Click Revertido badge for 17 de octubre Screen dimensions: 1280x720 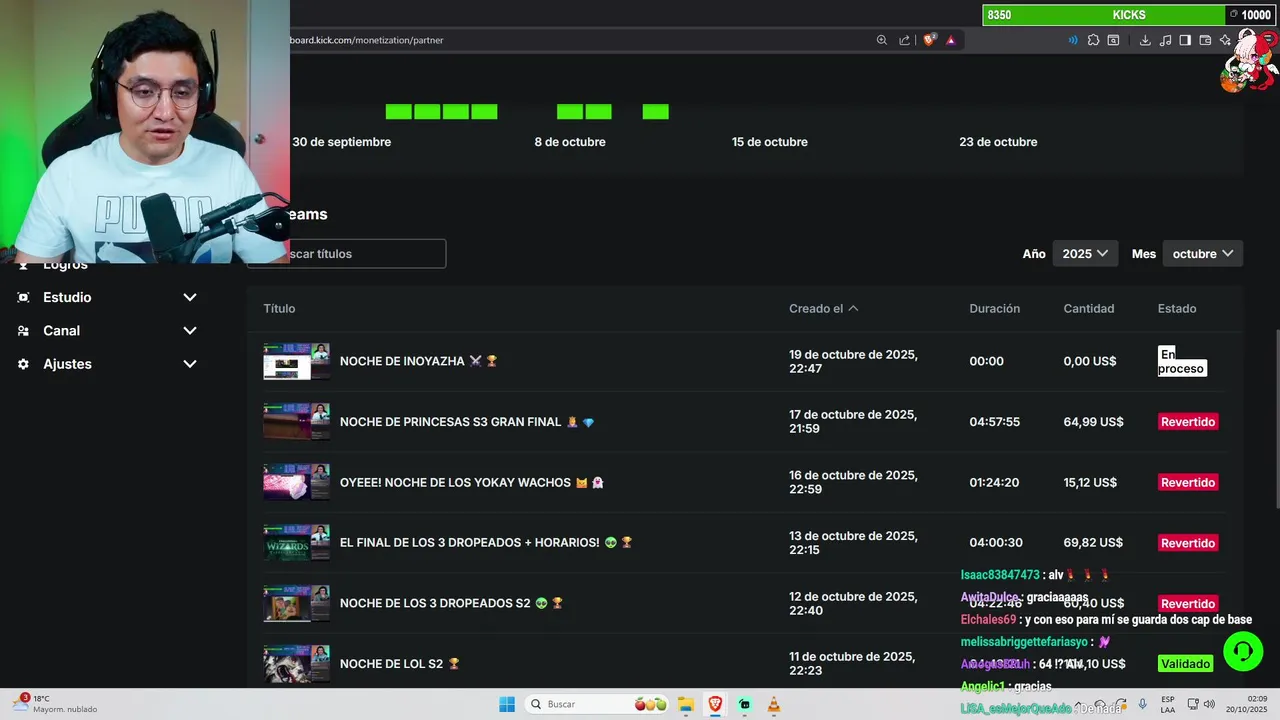pos(1188,422)
